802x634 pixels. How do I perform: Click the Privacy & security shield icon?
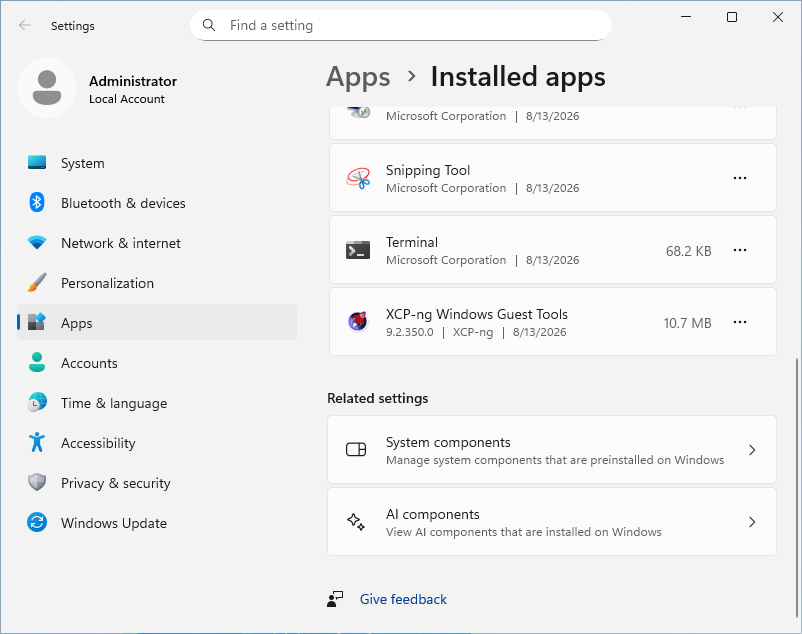[x=37, y=482]
